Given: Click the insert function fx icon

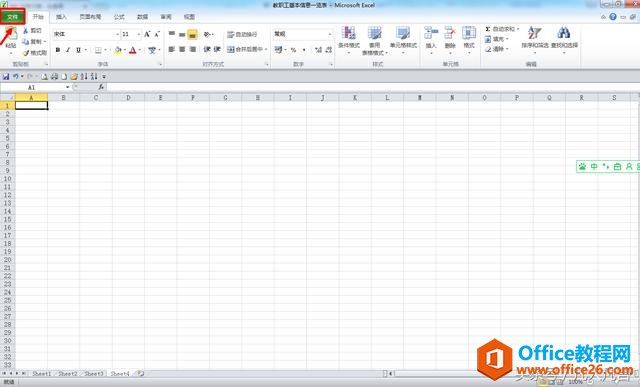Looking at the screenshot, I should 101,87.
